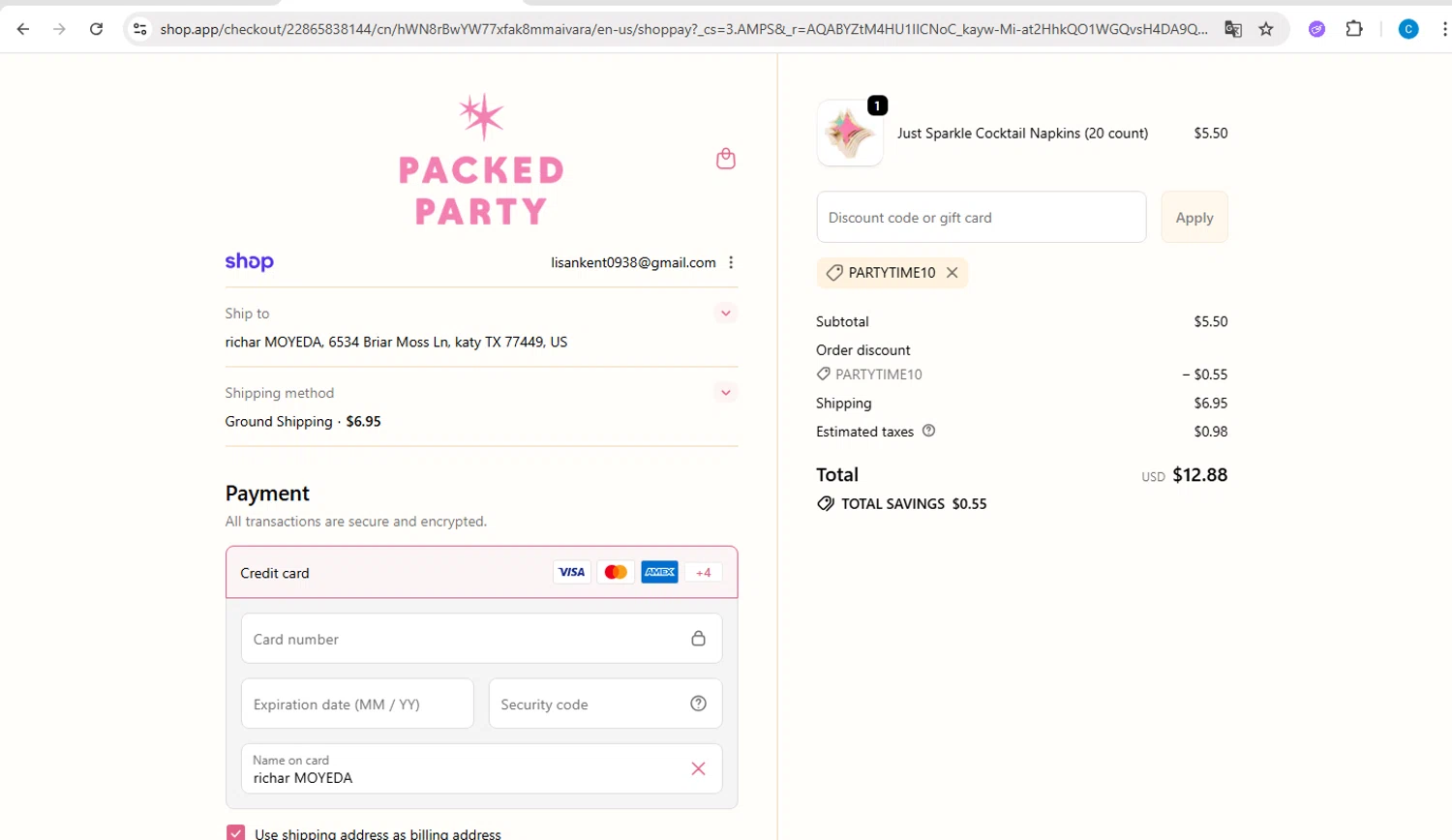Viewport: 1452px width, 840px height.
Task: Open the Extensions puzzle icon
Action: click(x=1354, y=29)
